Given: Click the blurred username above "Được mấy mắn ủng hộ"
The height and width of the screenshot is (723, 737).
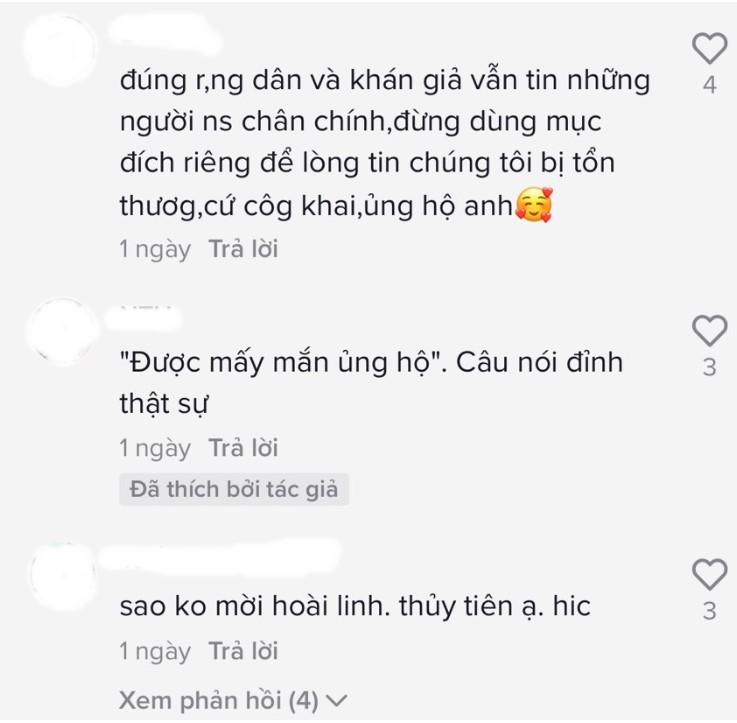Looking at the screenshot, I should pyautogui.click(x=143, y=320).
